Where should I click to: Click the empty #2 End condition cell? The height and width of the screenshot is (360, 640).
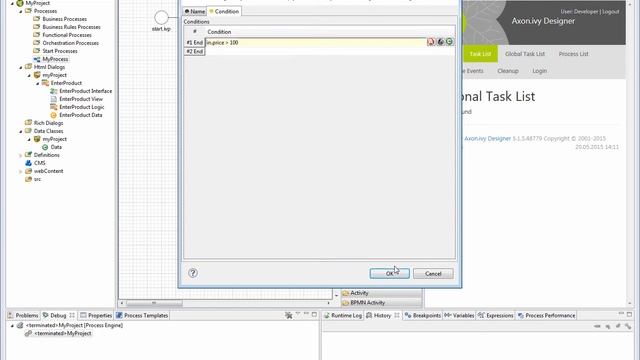(330, 51)
